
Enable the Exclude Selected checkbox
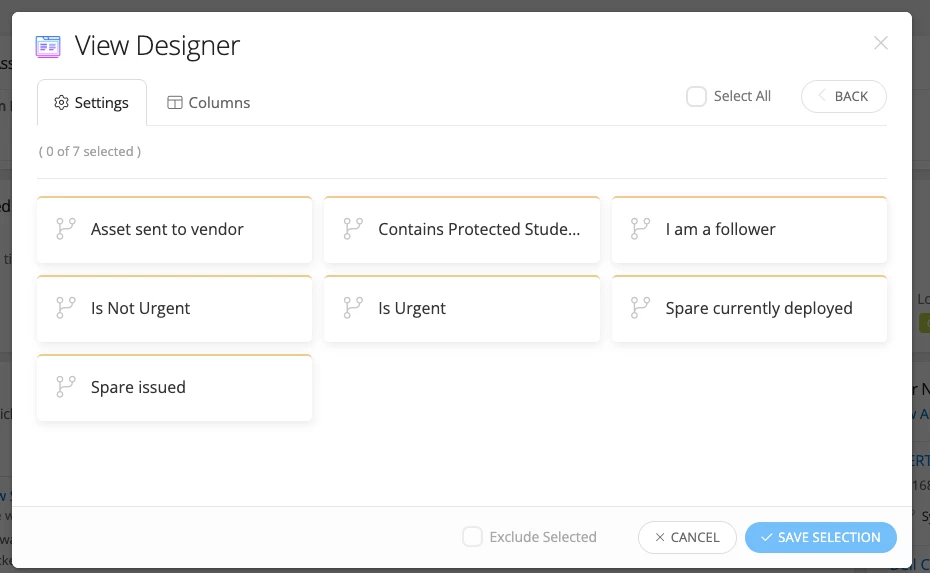point(472,537)
